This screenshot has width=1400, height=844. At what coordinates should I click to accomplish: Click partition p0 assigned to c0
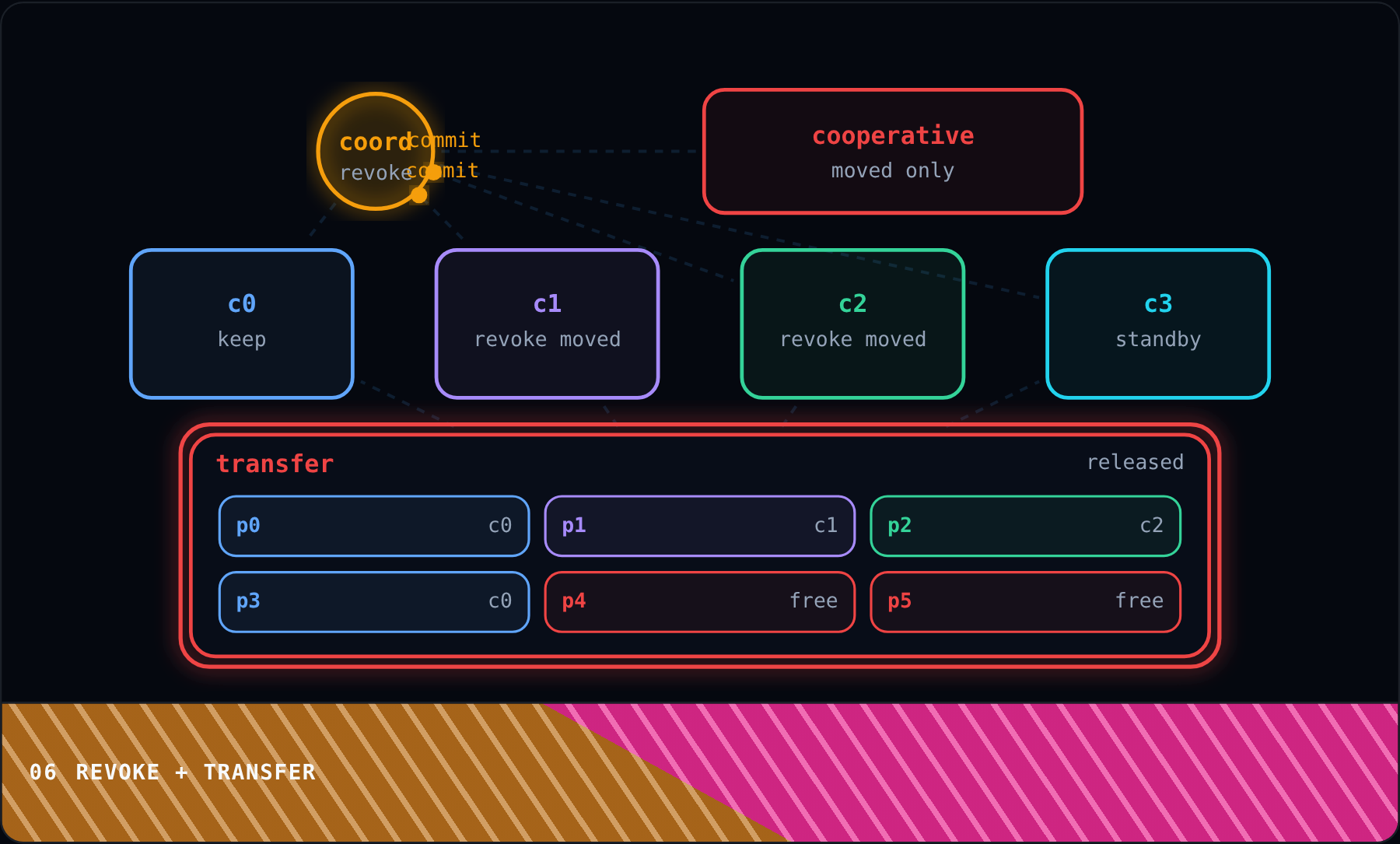374,526
